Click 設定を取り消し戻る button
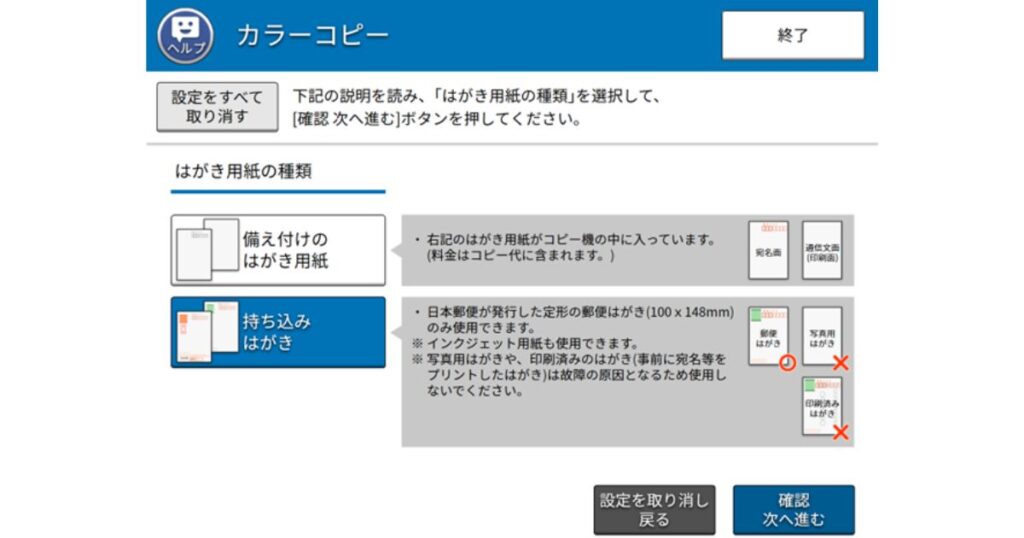1024x538 pixels. pos(654,510)
